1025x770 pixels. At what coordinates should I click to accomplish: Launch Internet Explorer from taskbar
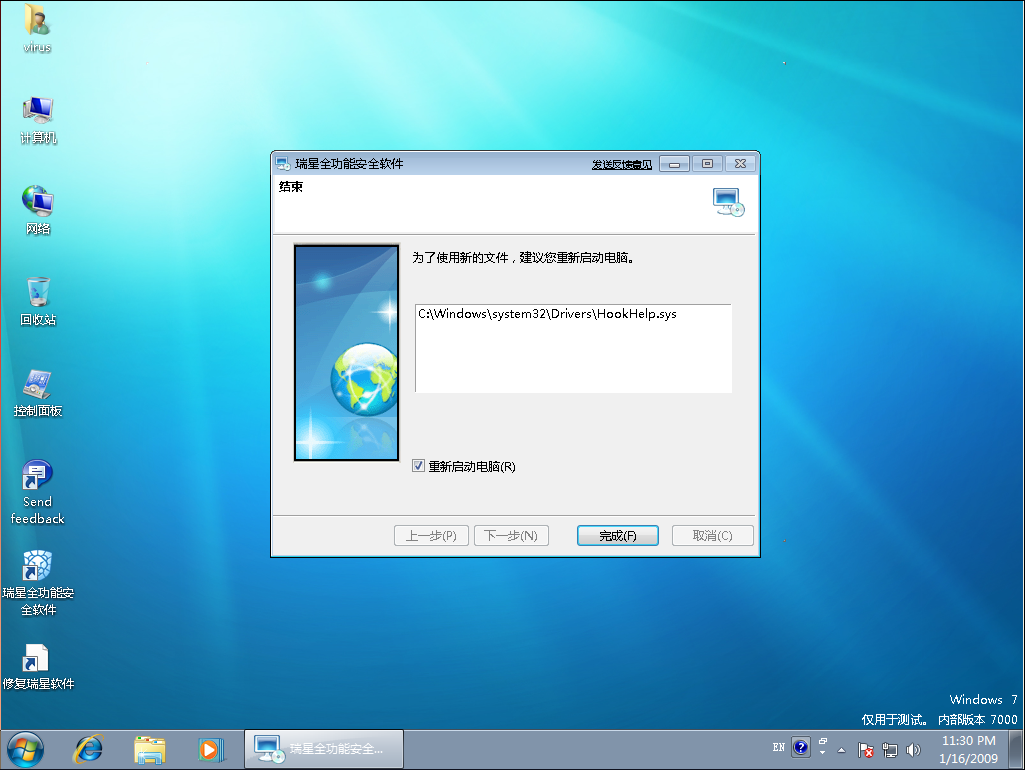point(88,749)
